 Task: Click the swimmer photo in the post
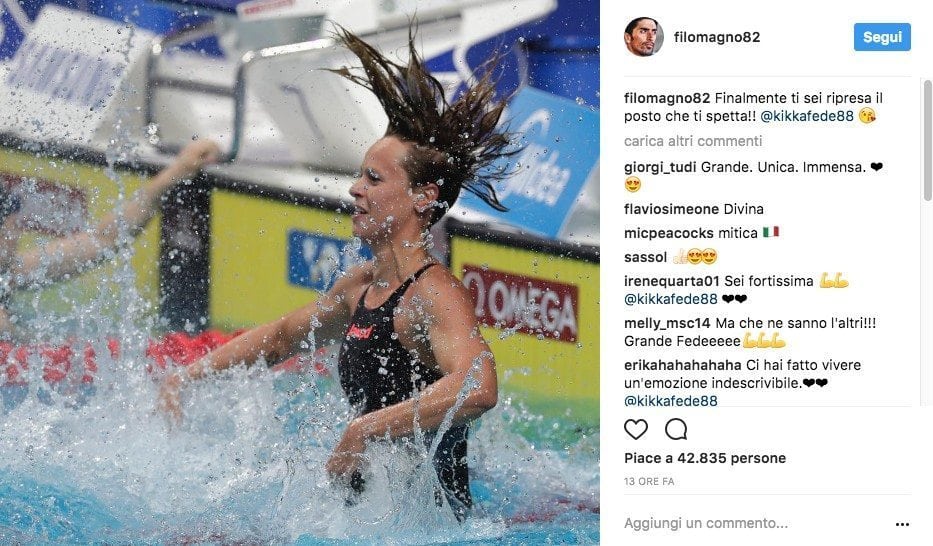pyautogui.click(x=299, y=273)
